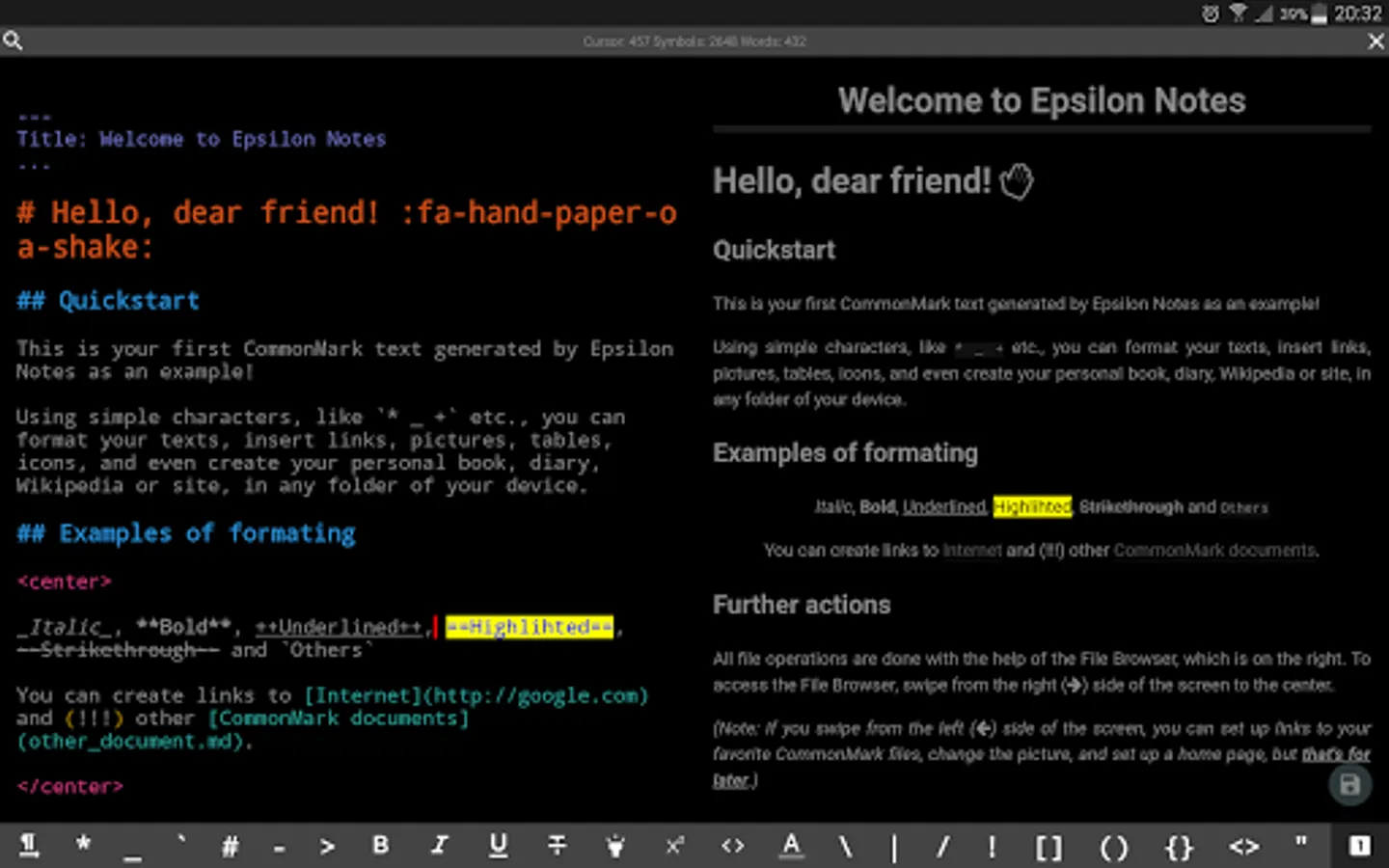Tap the pilcrow paragraph formatting icon
1389x868 pixels.
click(29, 846)
